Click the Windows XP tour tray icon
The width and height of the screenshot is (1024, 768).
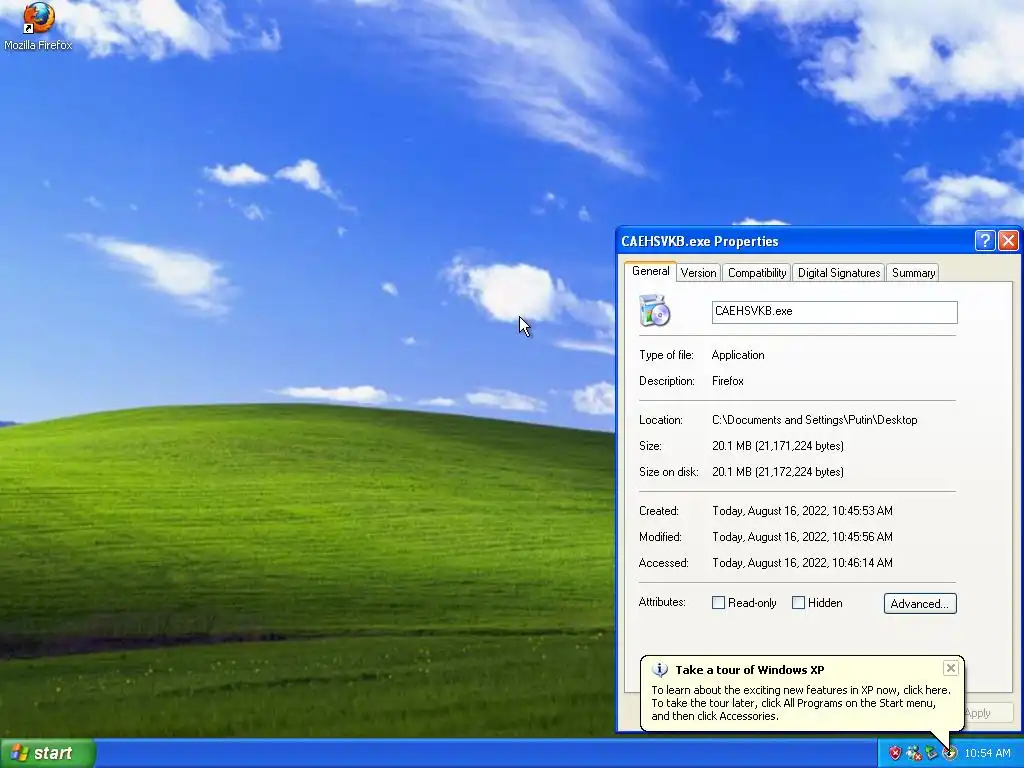[950, 753]
